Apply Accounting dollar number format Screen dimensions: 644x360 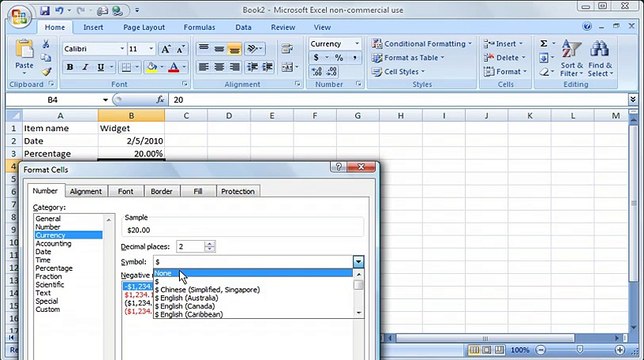click(x=316, y=58)
